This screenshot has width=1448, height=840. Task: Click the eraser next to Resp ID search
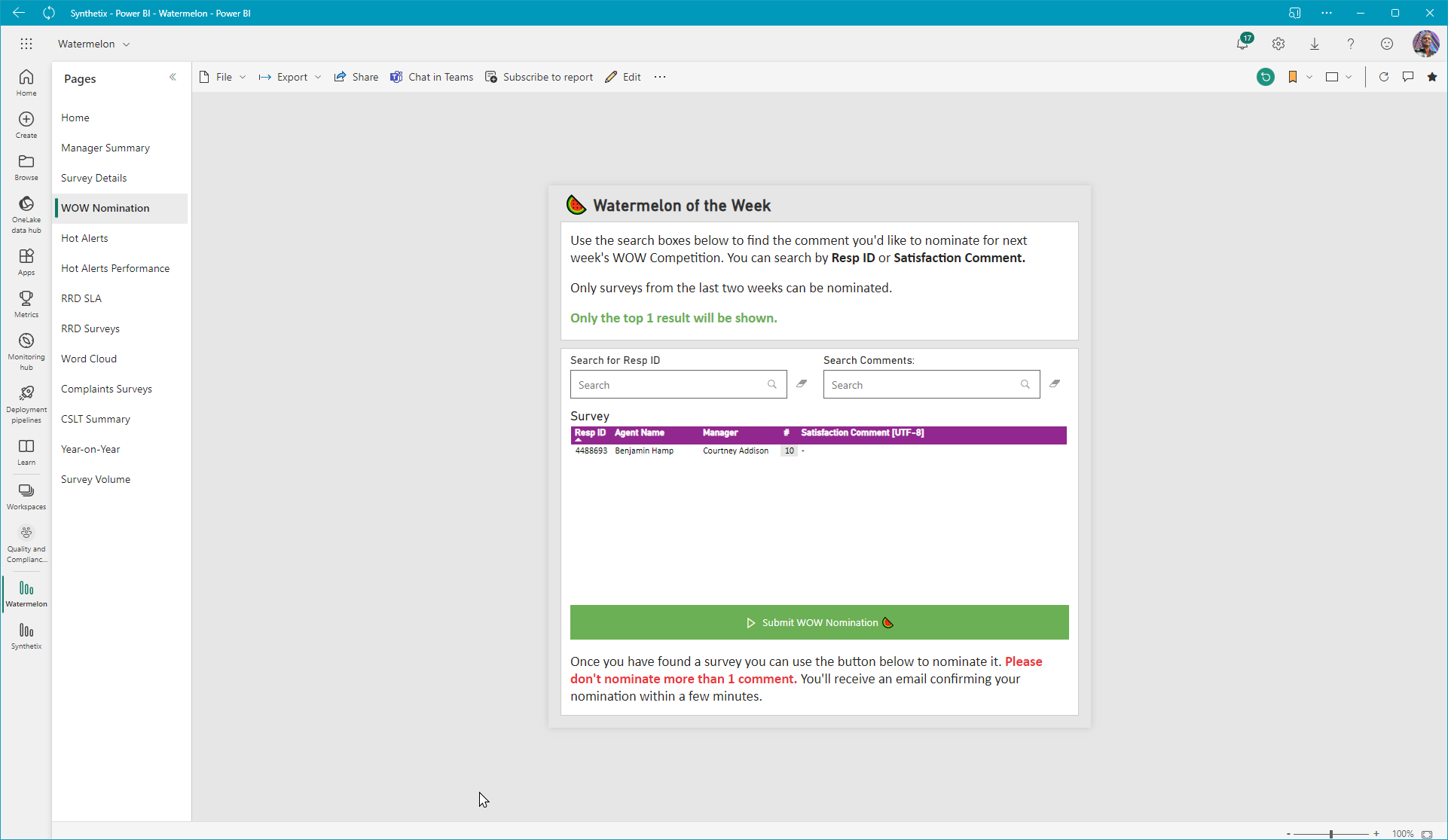[802, 384]
